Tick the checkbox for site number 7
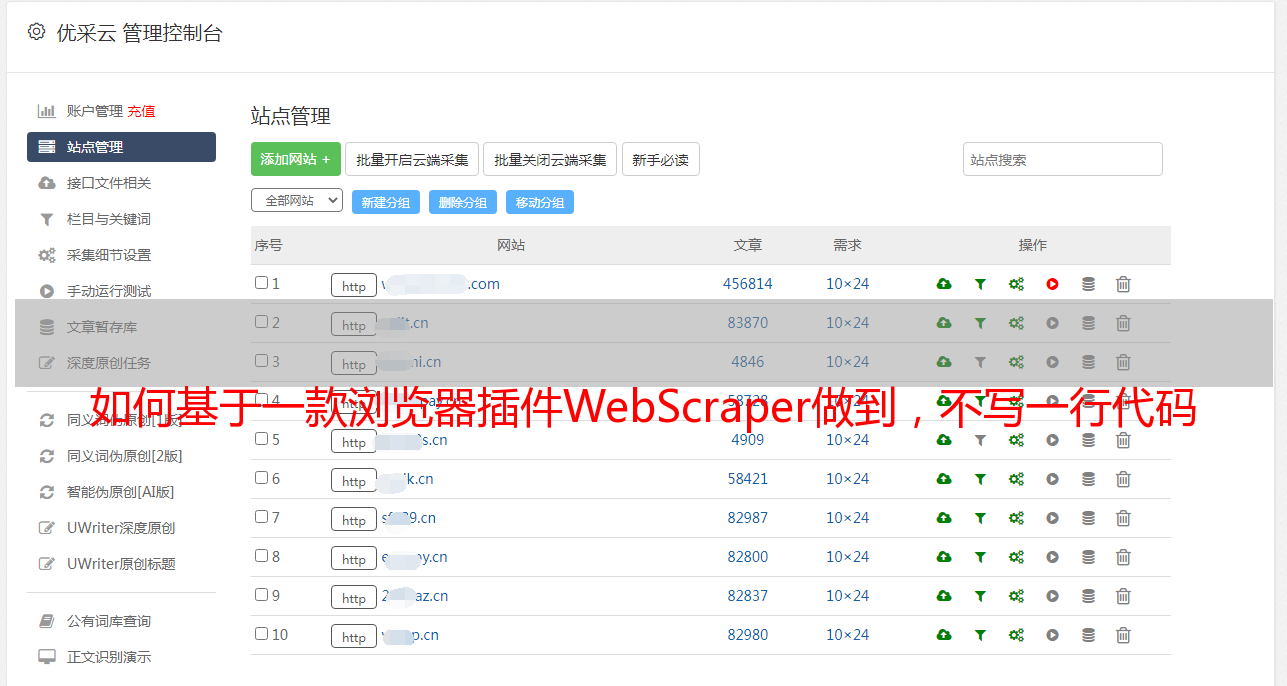Viewport: 1287px width, 686px height. [261, 517]
